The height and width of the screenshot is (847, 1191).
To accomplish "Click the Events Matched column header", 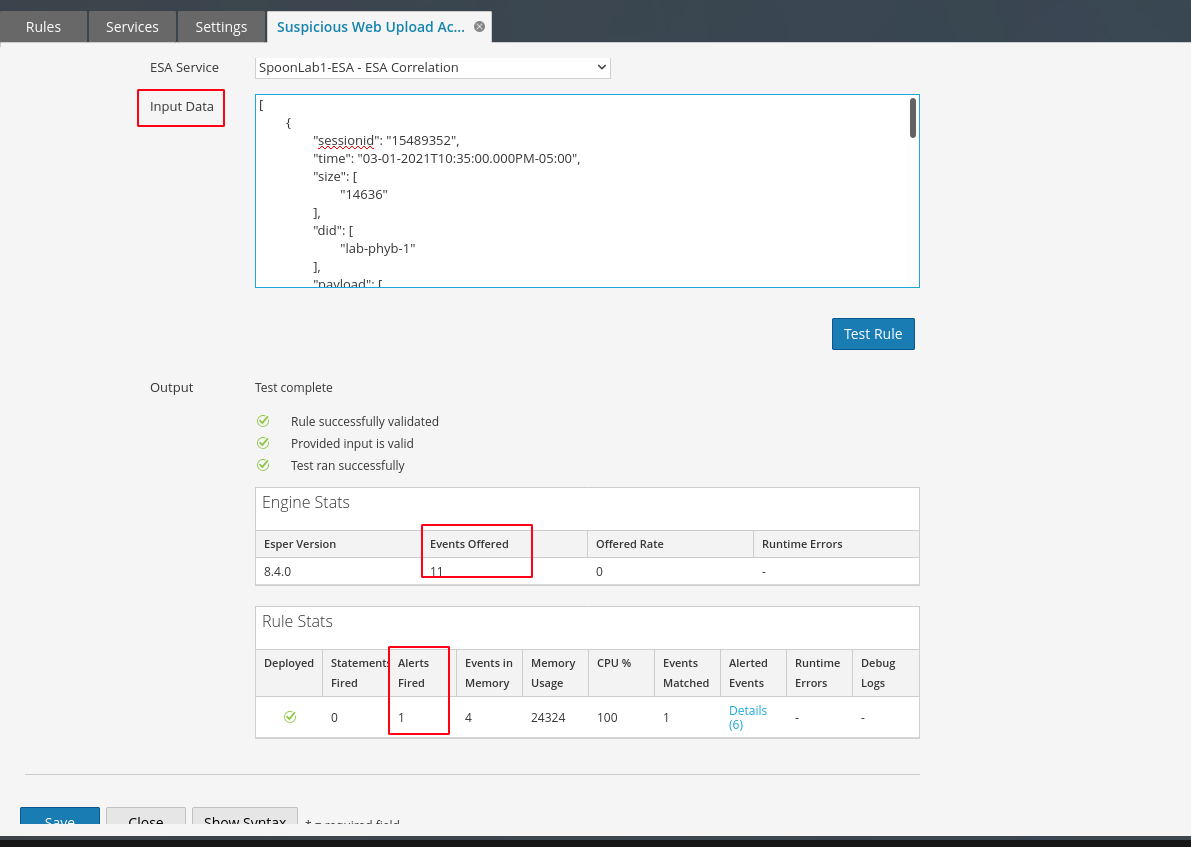I will coord(686,673).
